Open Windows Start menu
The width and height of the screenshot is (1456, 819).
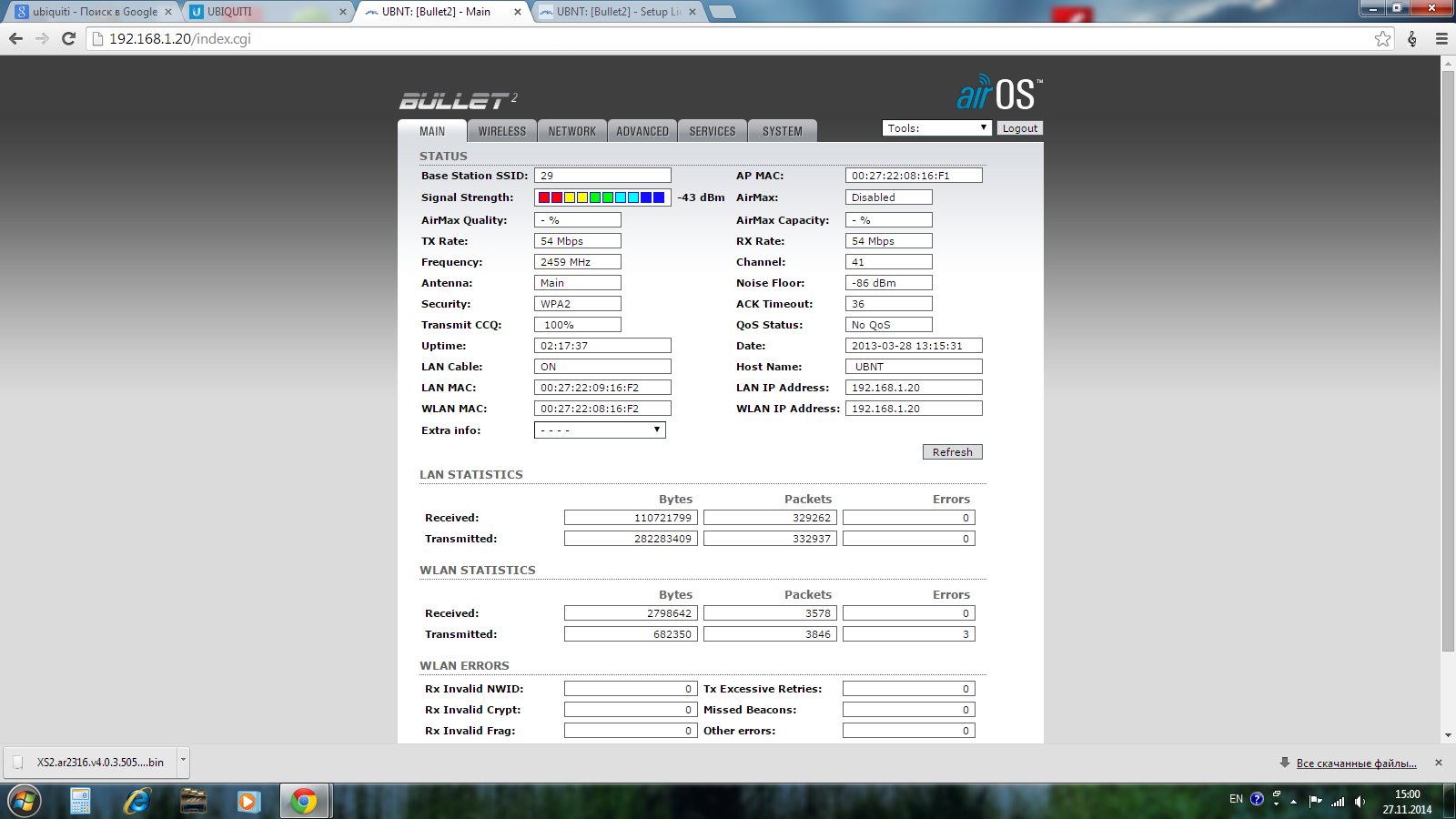point(24,802)
